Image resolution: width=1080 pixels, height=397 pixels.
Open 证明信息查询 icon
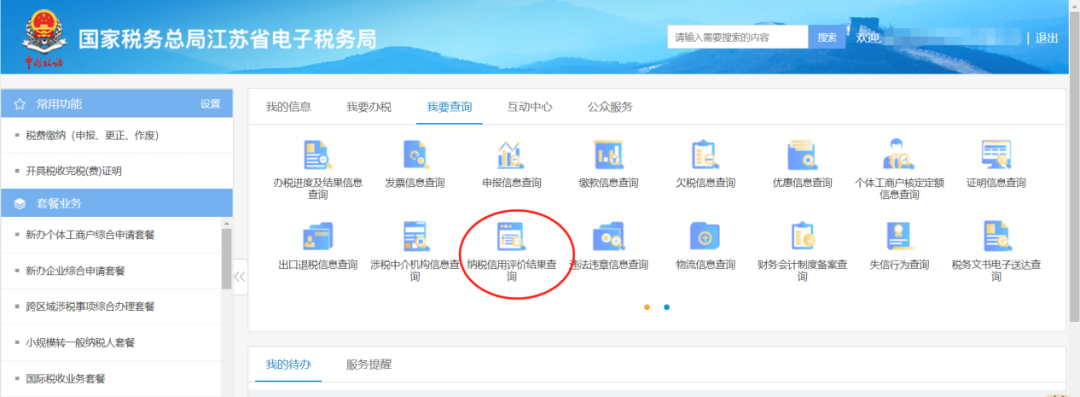pyautogui.click(x=996, y=155)
